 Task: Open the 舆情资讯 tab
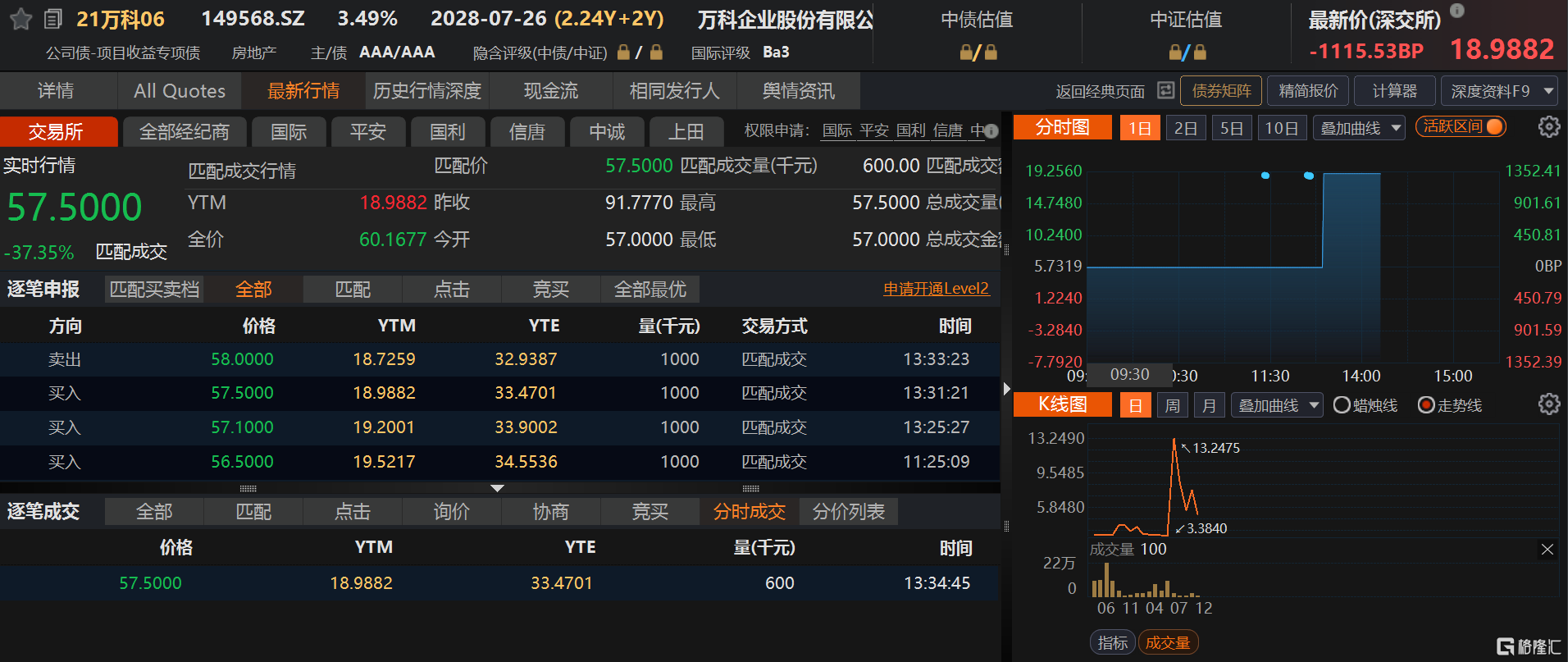coord(799,91)
